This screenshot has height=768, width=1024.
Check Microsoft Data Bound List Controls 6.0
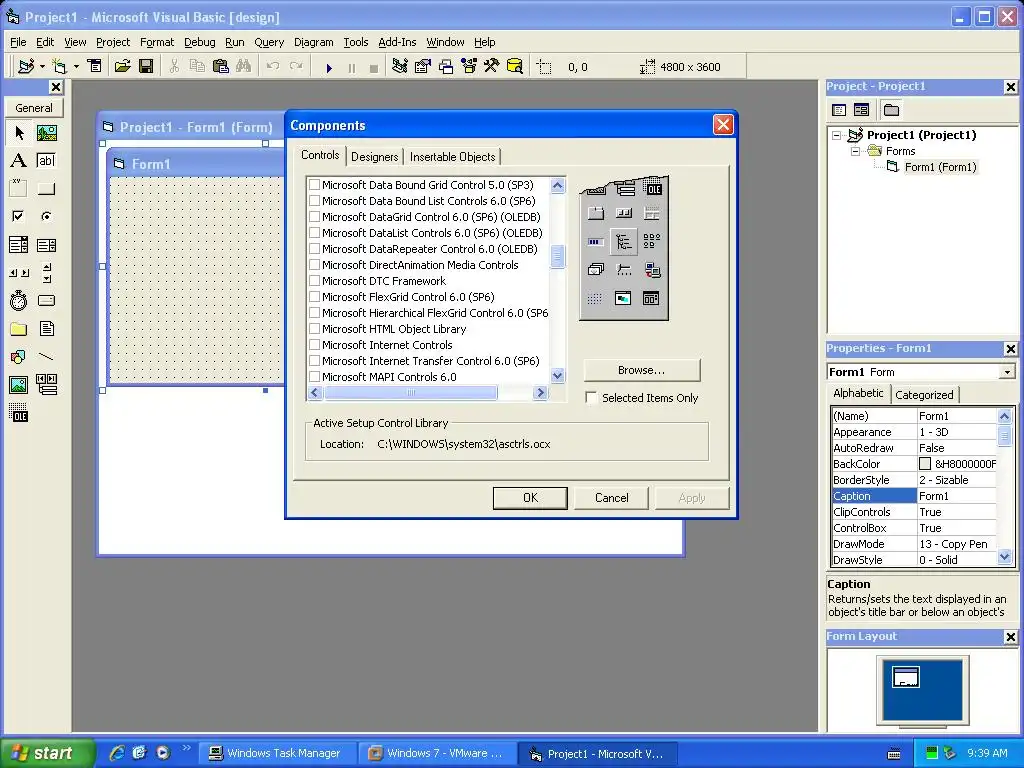pyautogui.click(x=314, y=201)
